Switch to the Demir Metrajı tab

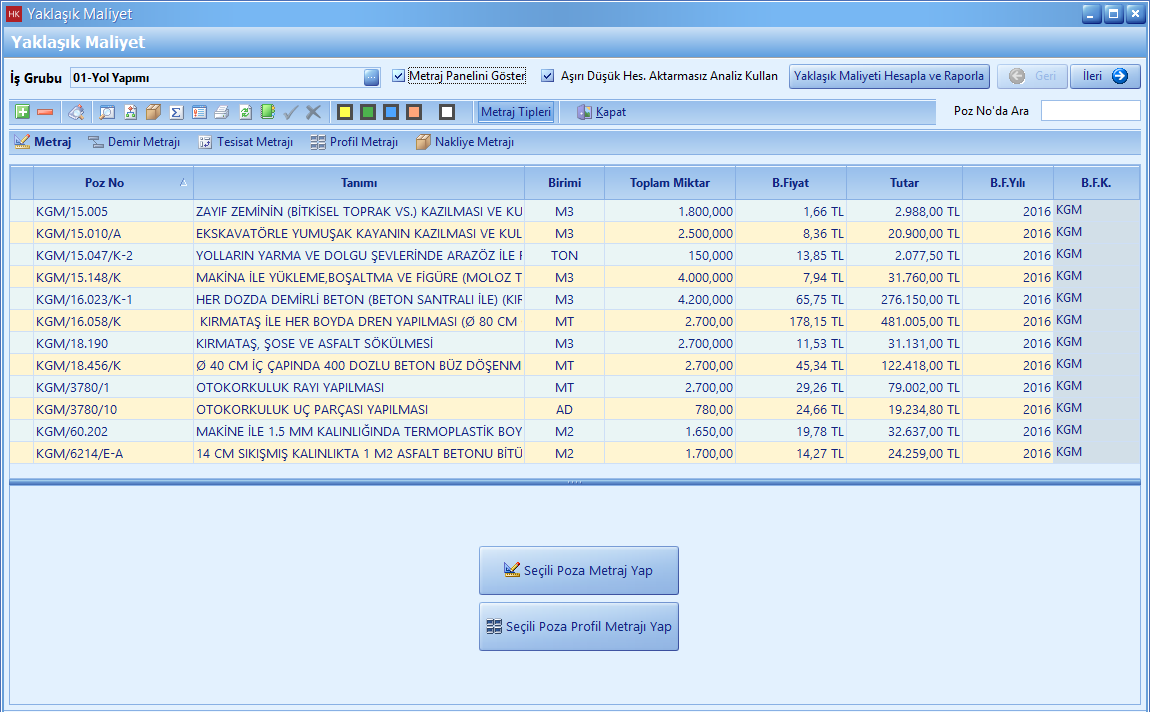134,142
